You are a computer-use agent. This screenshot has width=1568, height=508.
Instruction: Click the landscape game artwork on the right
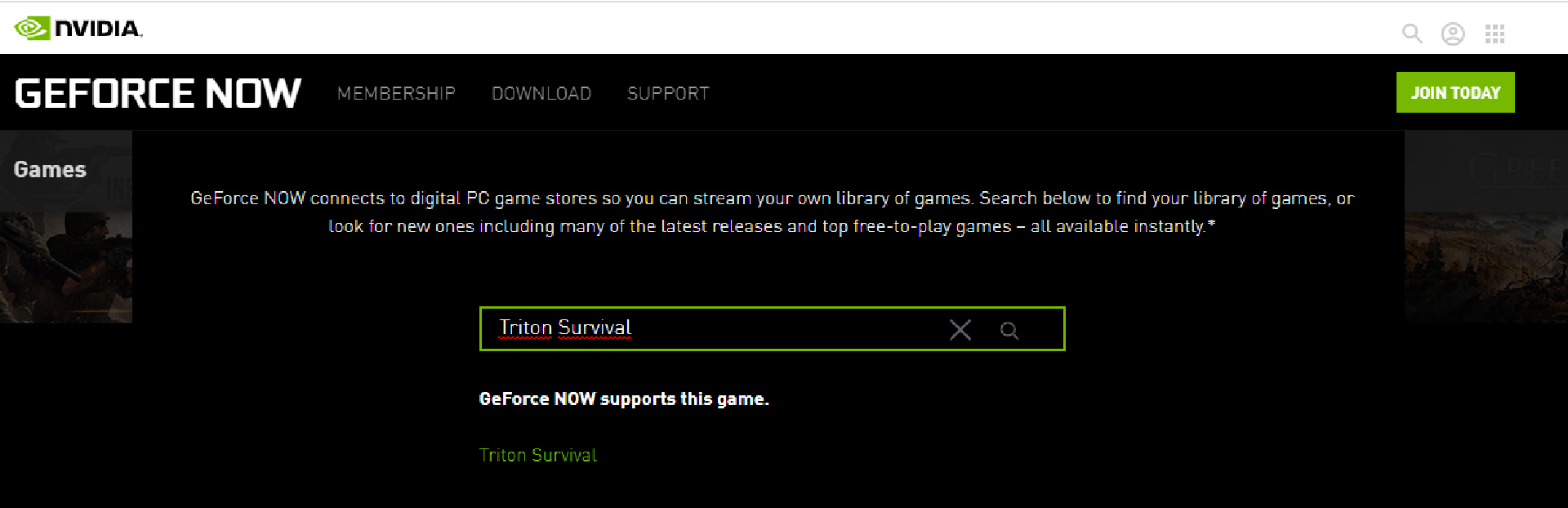pos(1486,267)
